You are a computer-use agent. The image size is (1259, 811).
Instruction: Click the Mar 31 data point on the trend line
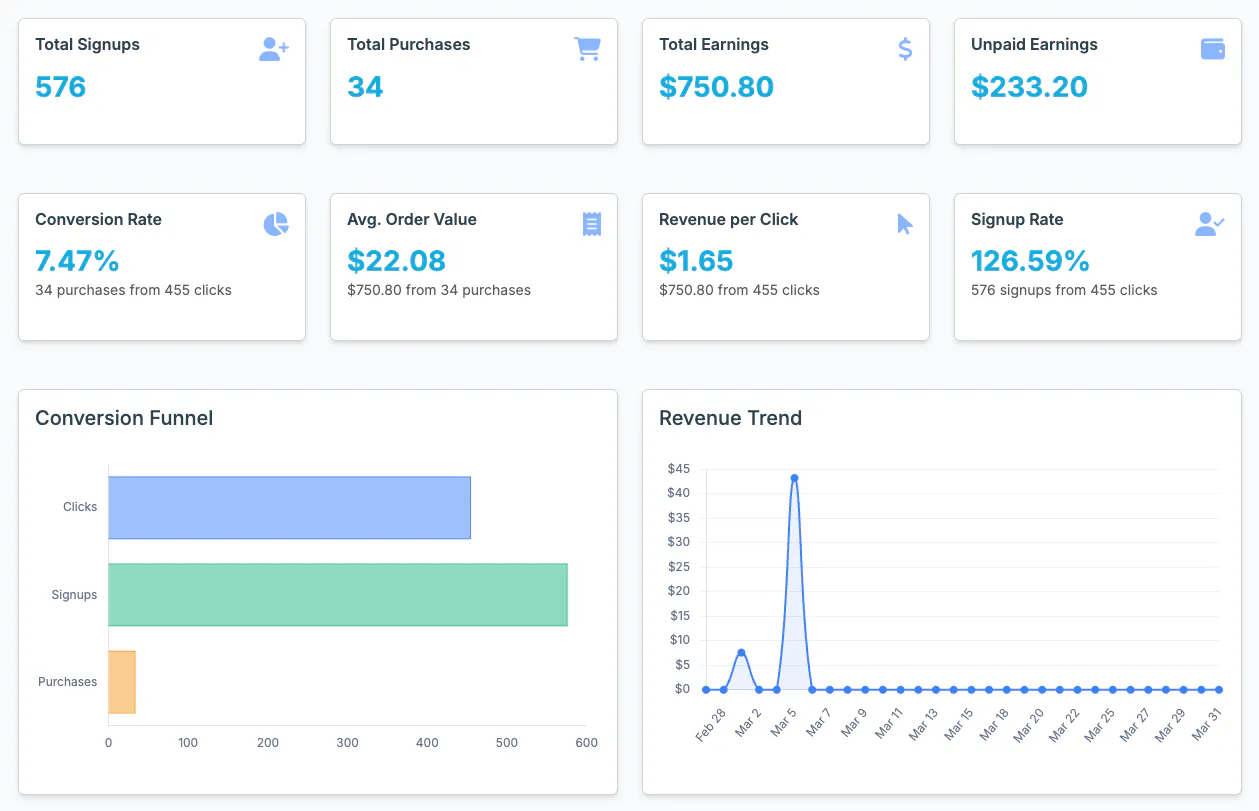click(1219, 689)
